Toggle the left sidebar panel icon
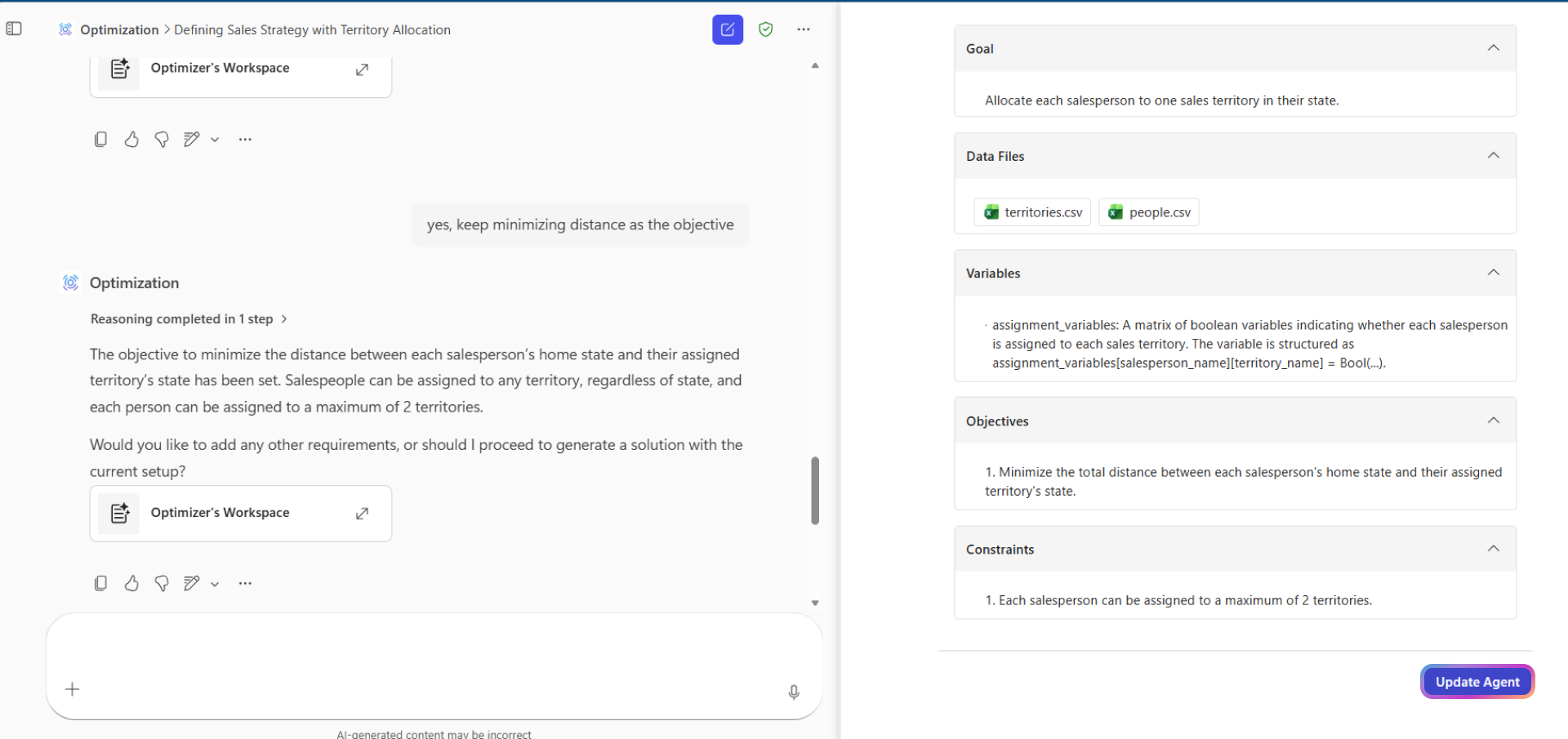 (14, 29)
